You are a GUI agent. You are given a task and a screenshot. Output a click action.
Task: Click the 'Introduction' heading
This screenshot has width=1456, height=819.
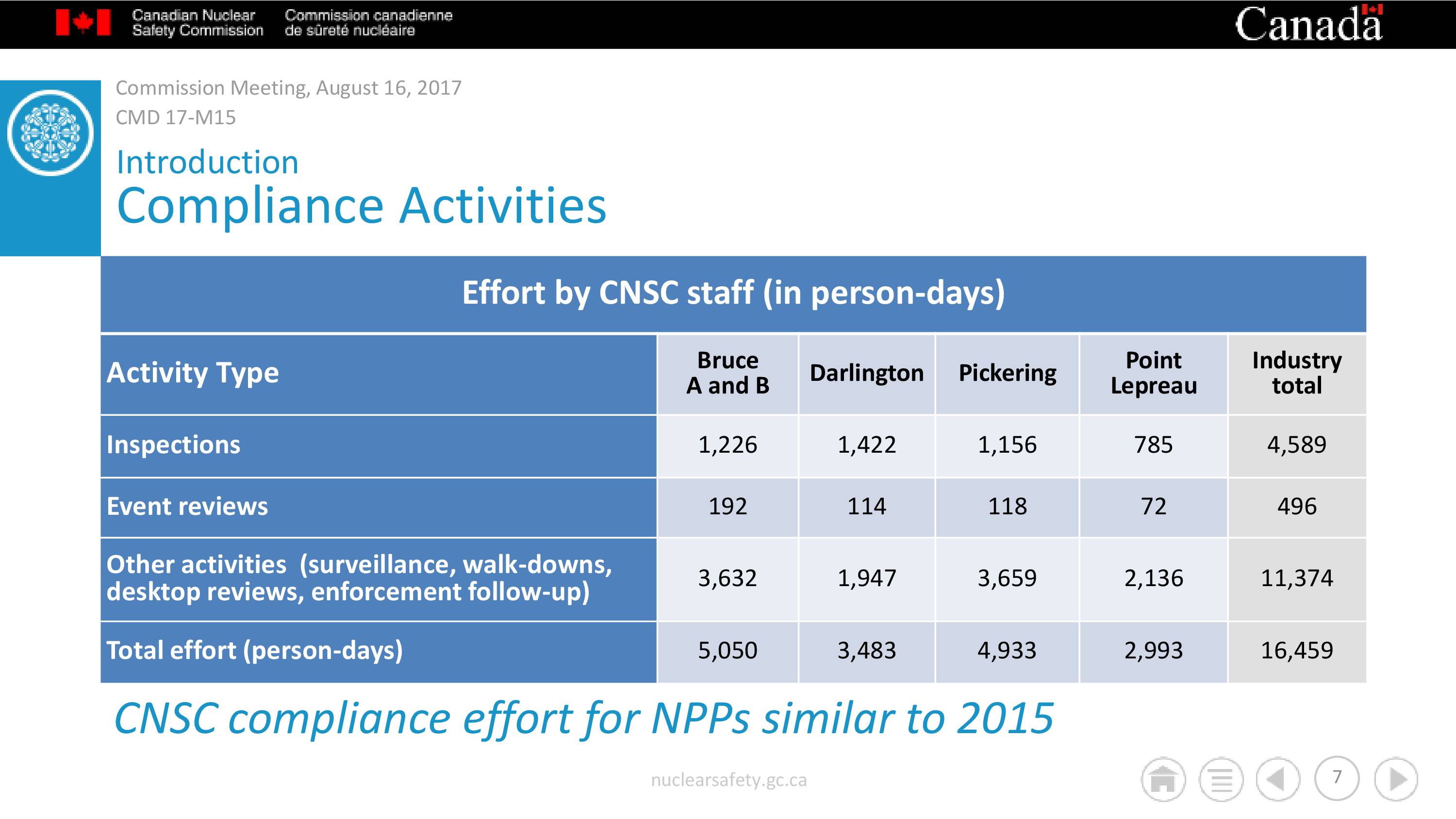(207, 162)
